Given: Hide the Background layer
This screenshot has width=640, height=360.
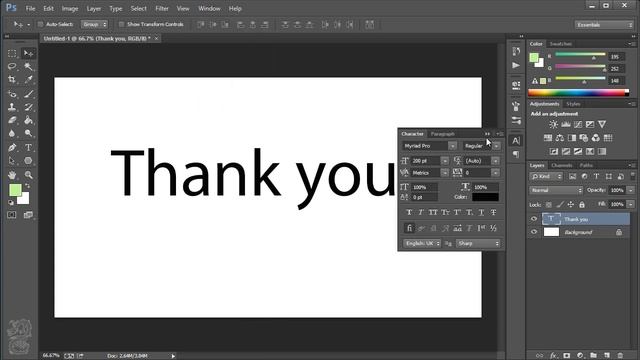Looking at the screenshot, I should pyautogui.click(x=534, y=232).
